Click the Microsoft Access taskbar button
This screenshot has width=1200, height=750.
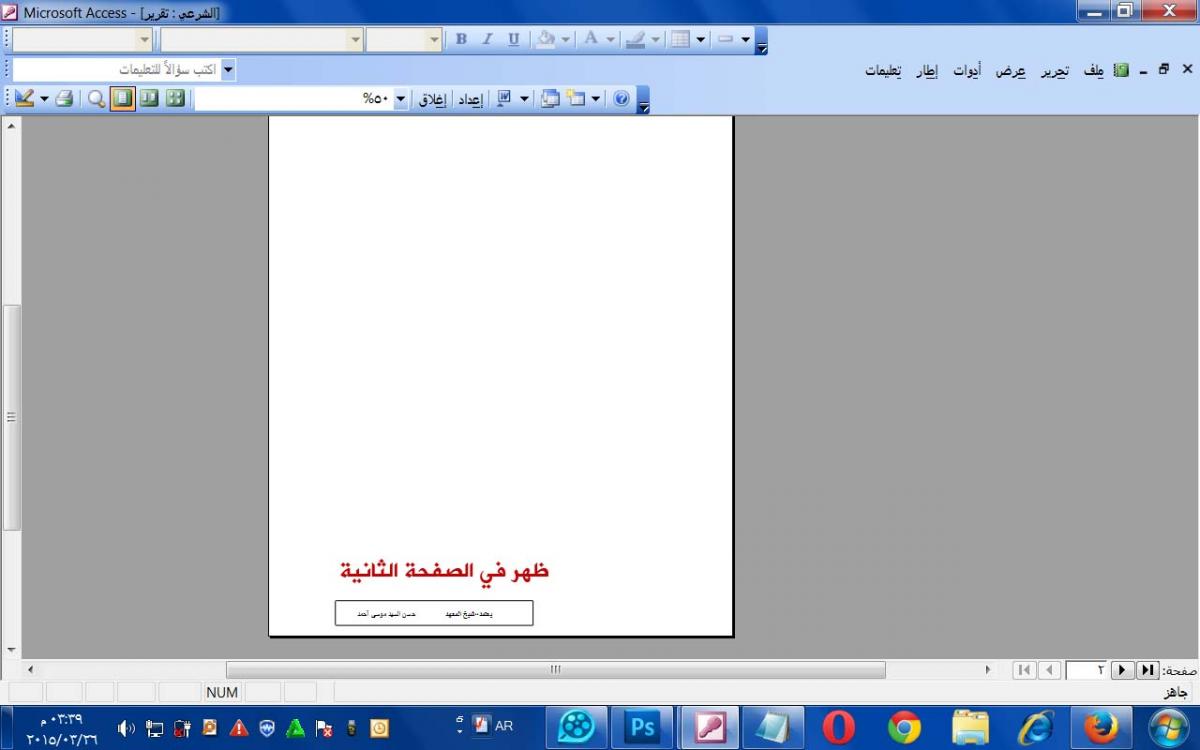[x=709, y=727]
